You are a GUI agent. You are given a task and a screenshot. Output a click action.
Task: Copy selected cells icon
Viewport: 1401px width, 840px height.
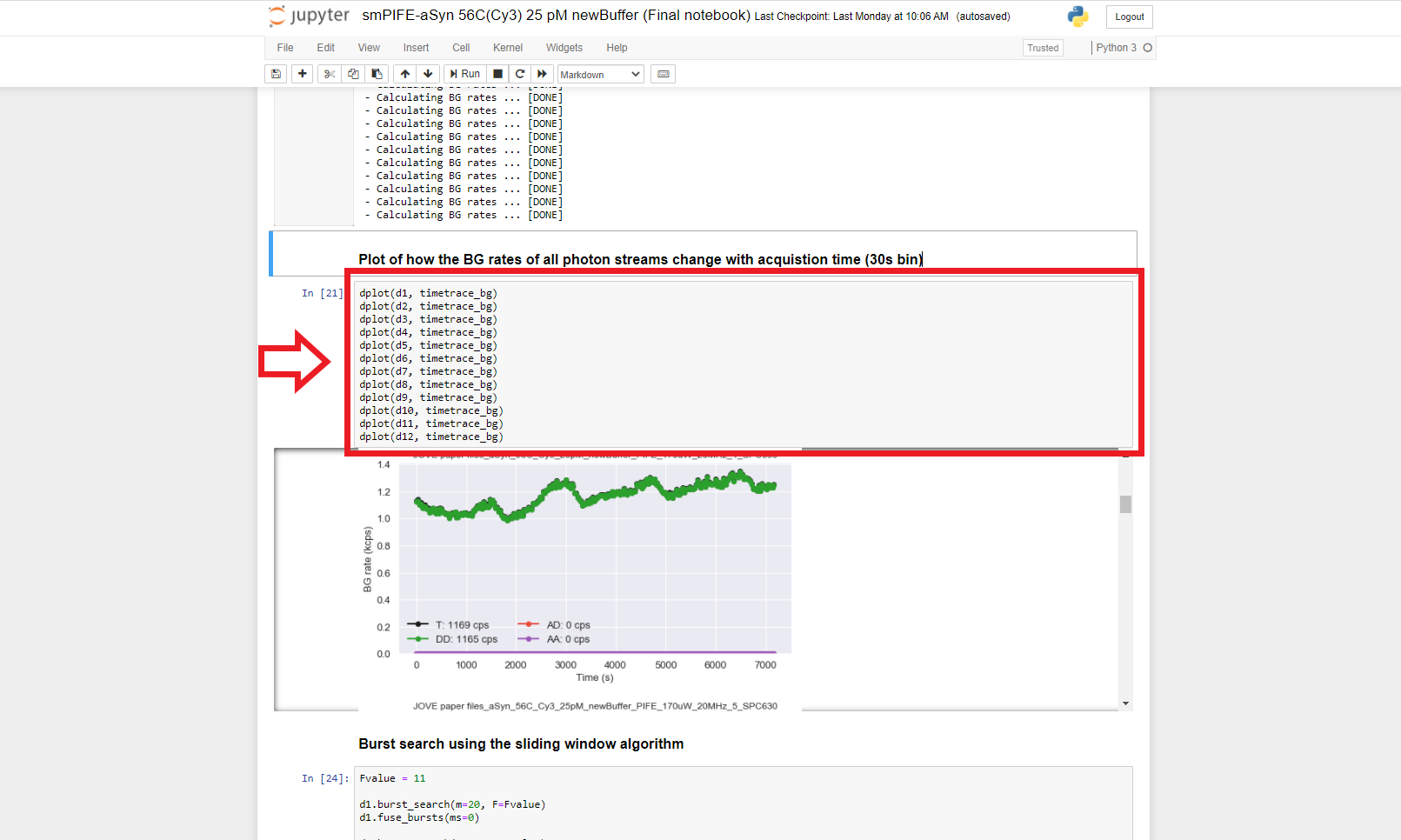[x=353, y=74]
